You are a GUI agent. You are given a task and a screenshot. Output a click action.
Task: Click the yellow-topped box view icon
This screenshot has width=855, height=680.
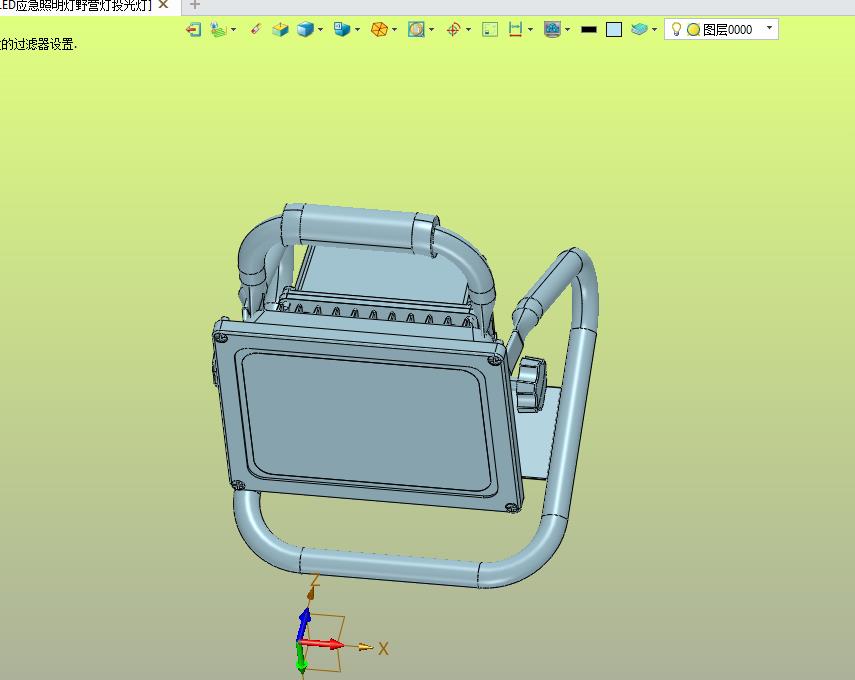click(280, 29)
